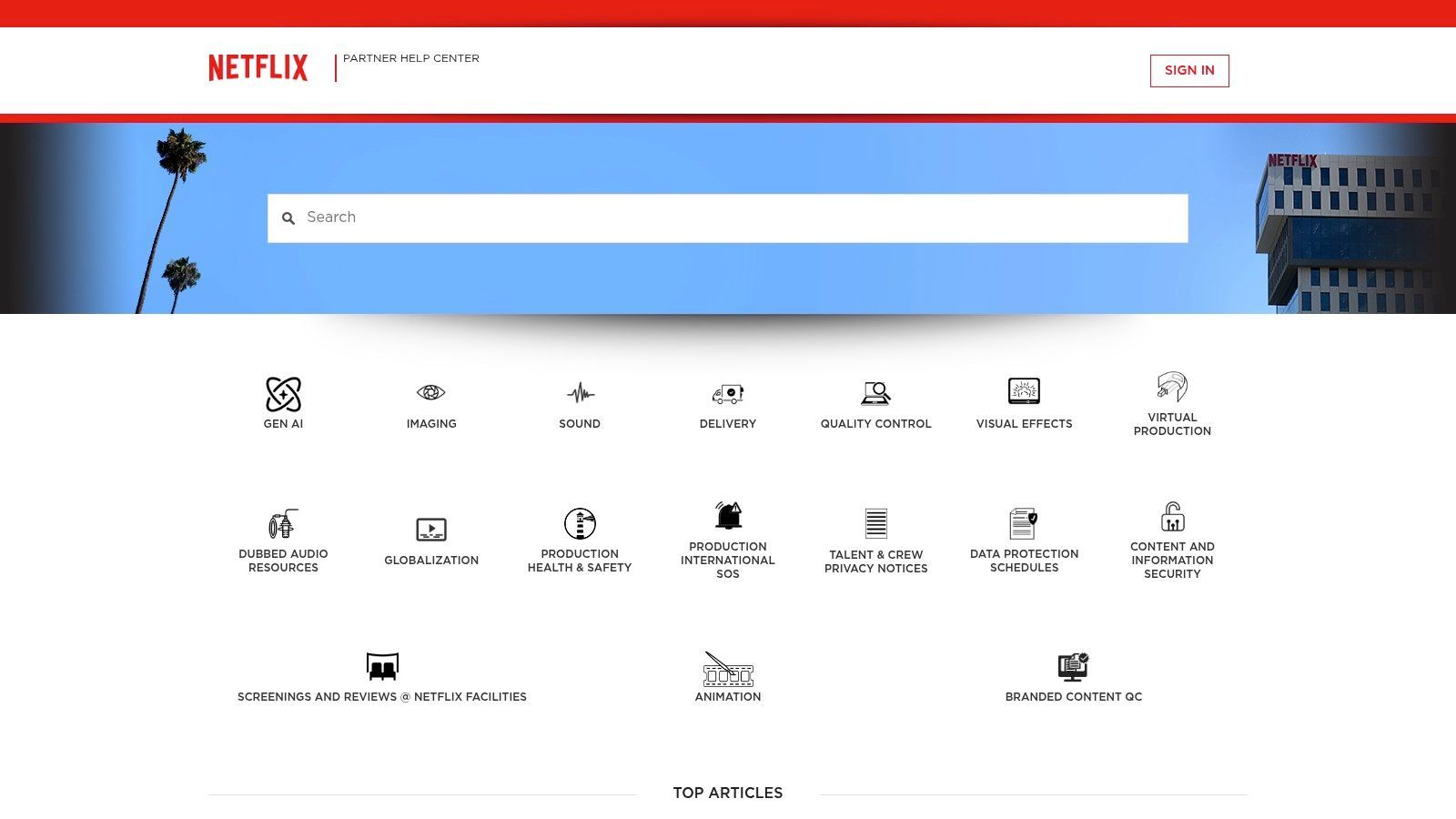
Task: Open TALENT & CREW PRIVACY NOTICES label
Action: (x=875, y=561)
